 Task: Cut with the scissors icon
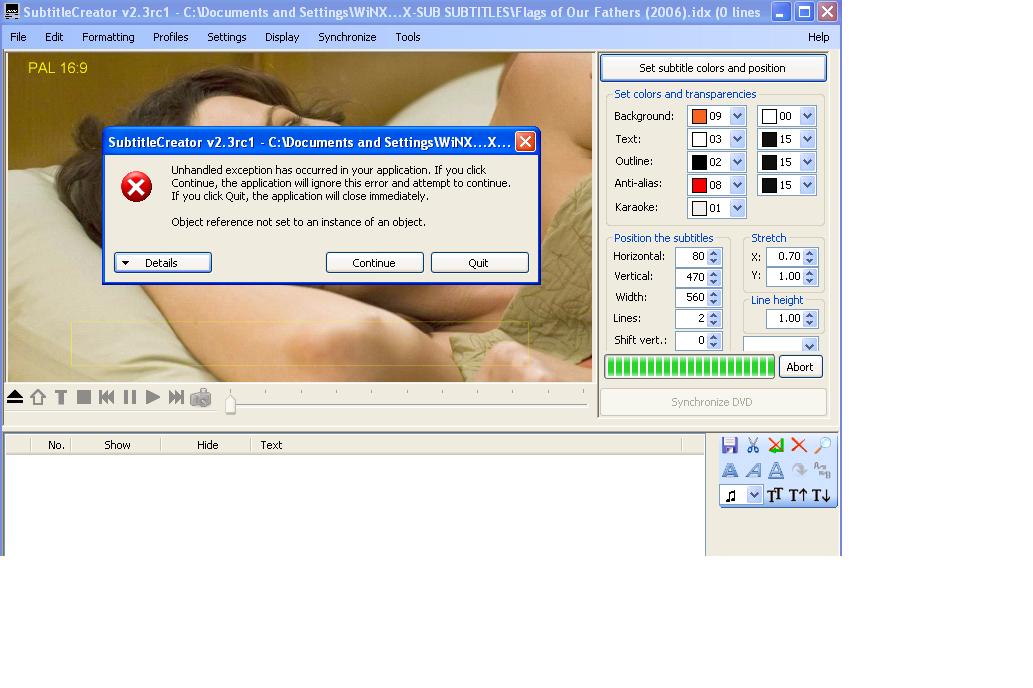[753, 445]
